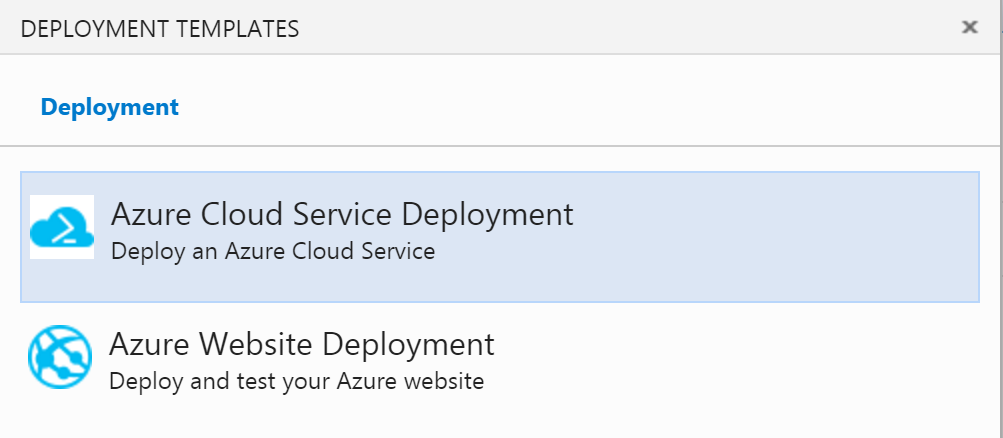Image resolution: width=1003 pixels, height=438 pixels.
Task: Click the DEPLOYMENT TEMPLATES header title
Action: coord(160,29)
